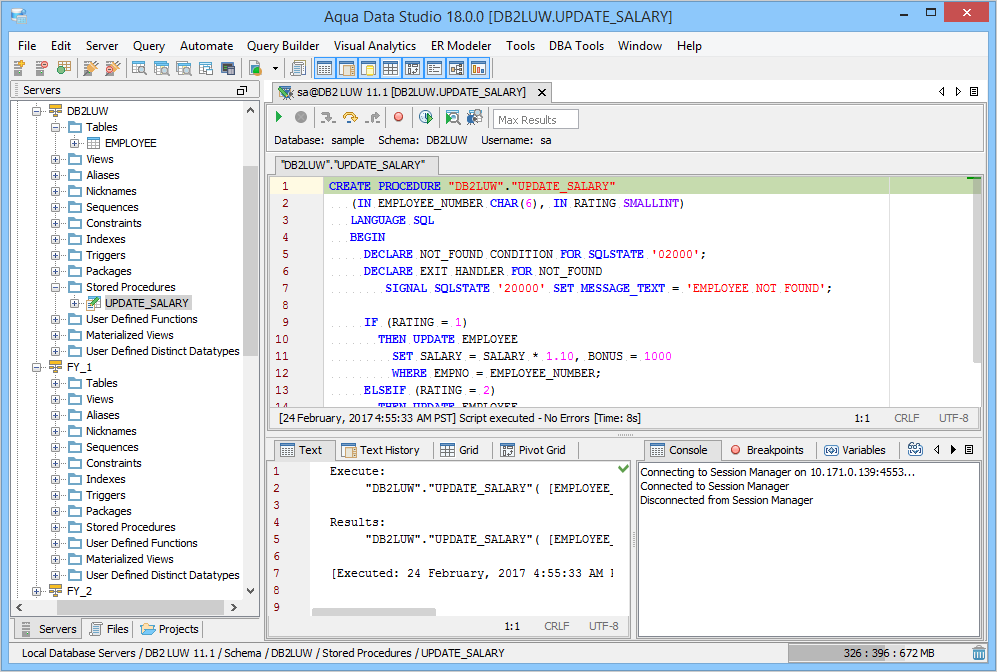Expand the FY_2 schema node

click(x=38, y=591)
